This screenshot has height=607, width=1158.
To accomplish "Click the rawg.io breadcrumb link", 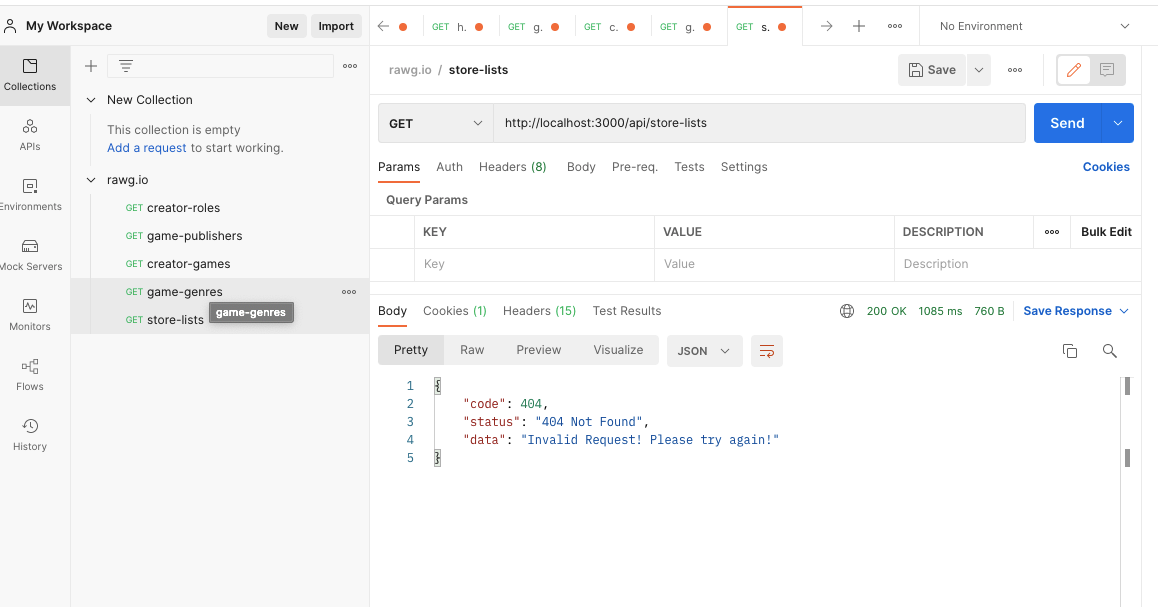I will [x=410, y=70].
